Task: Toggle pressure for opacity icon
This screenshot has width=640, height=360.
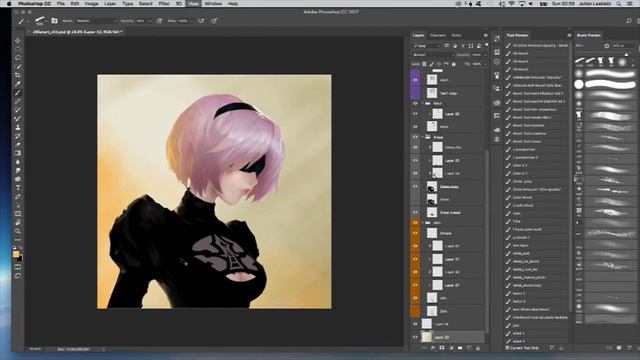Action: pos(160,21)
